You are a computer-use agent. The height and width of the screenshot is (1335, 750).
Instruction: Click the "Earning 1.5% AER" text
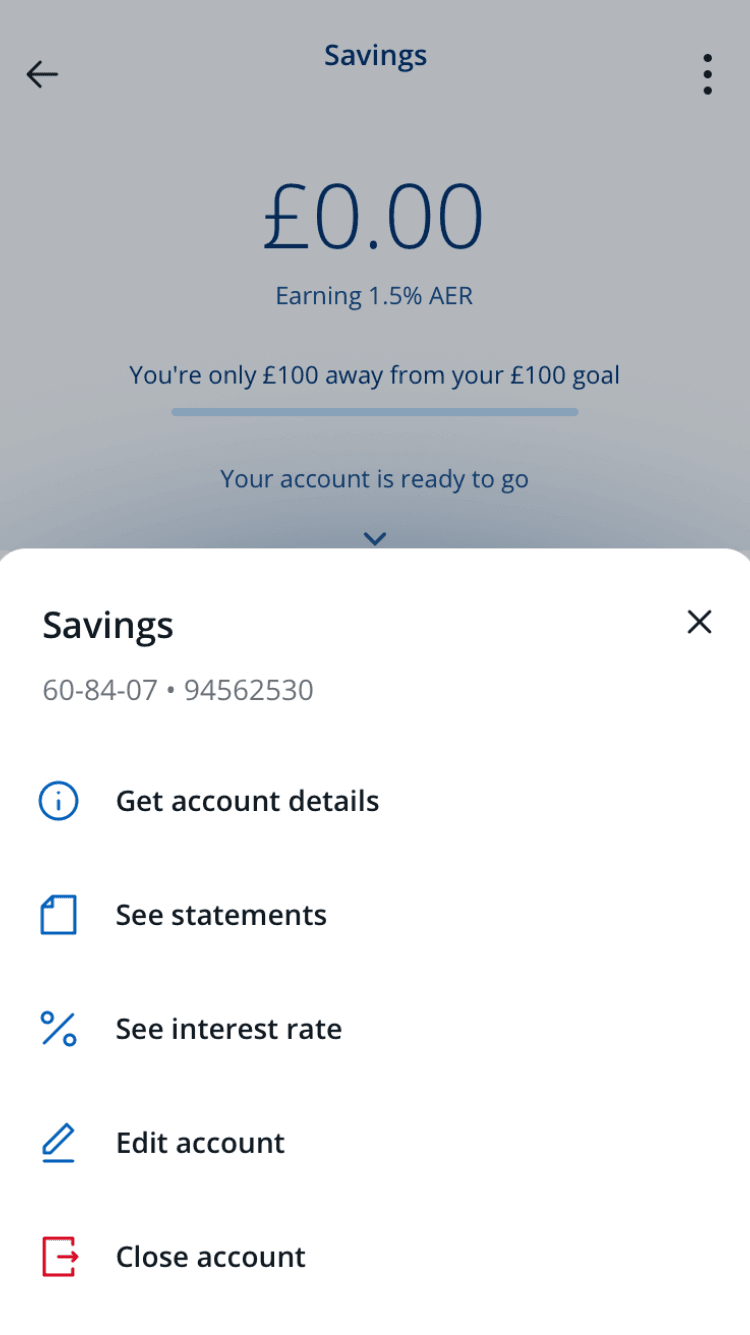374,296
